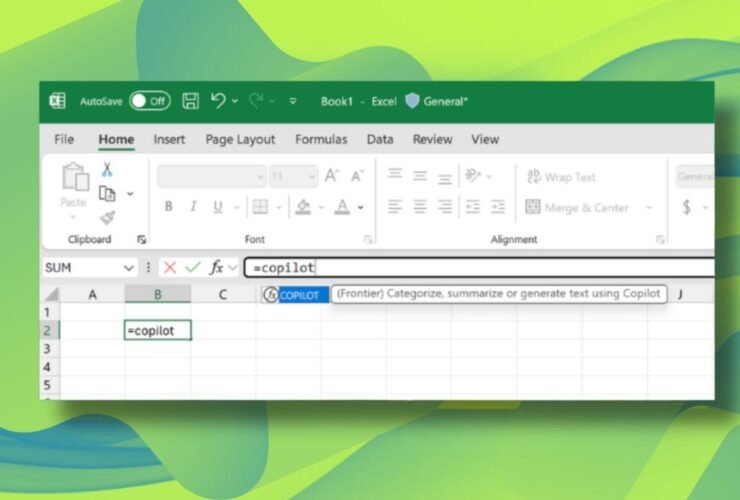This screenshot has height=500, width=740.
Task: Click the Name Box showing SUM
Action: [x=90, y=268]
